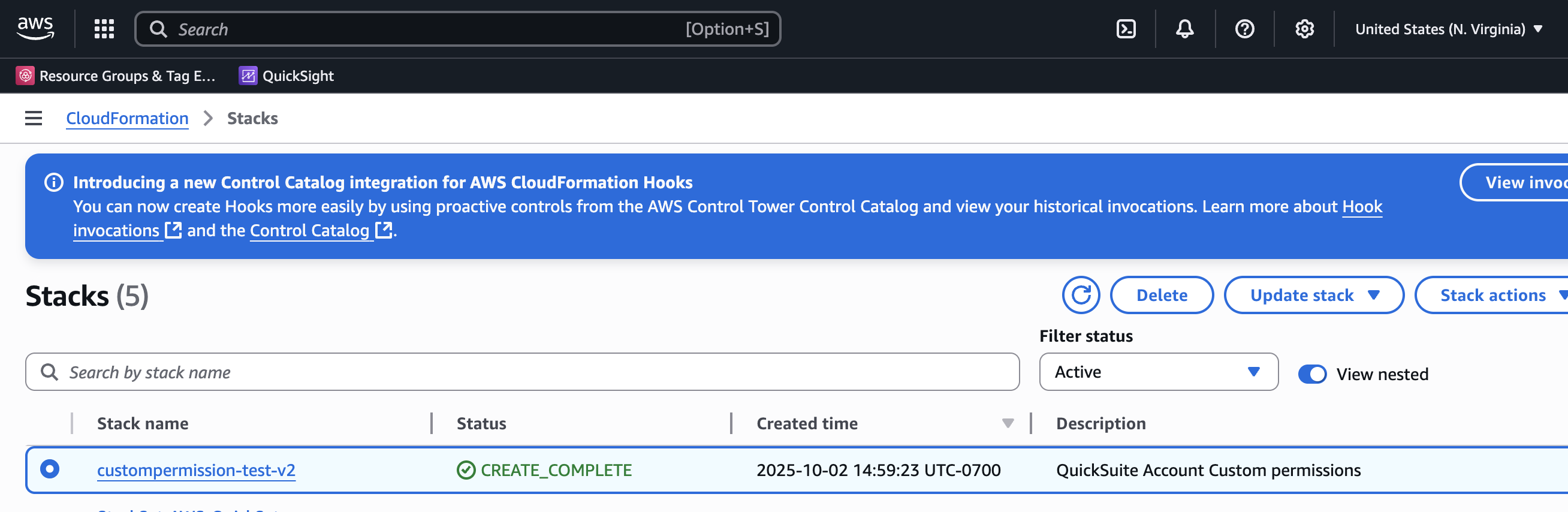
Task: Open the Update stack dropdown
Action: (1314, 295)
